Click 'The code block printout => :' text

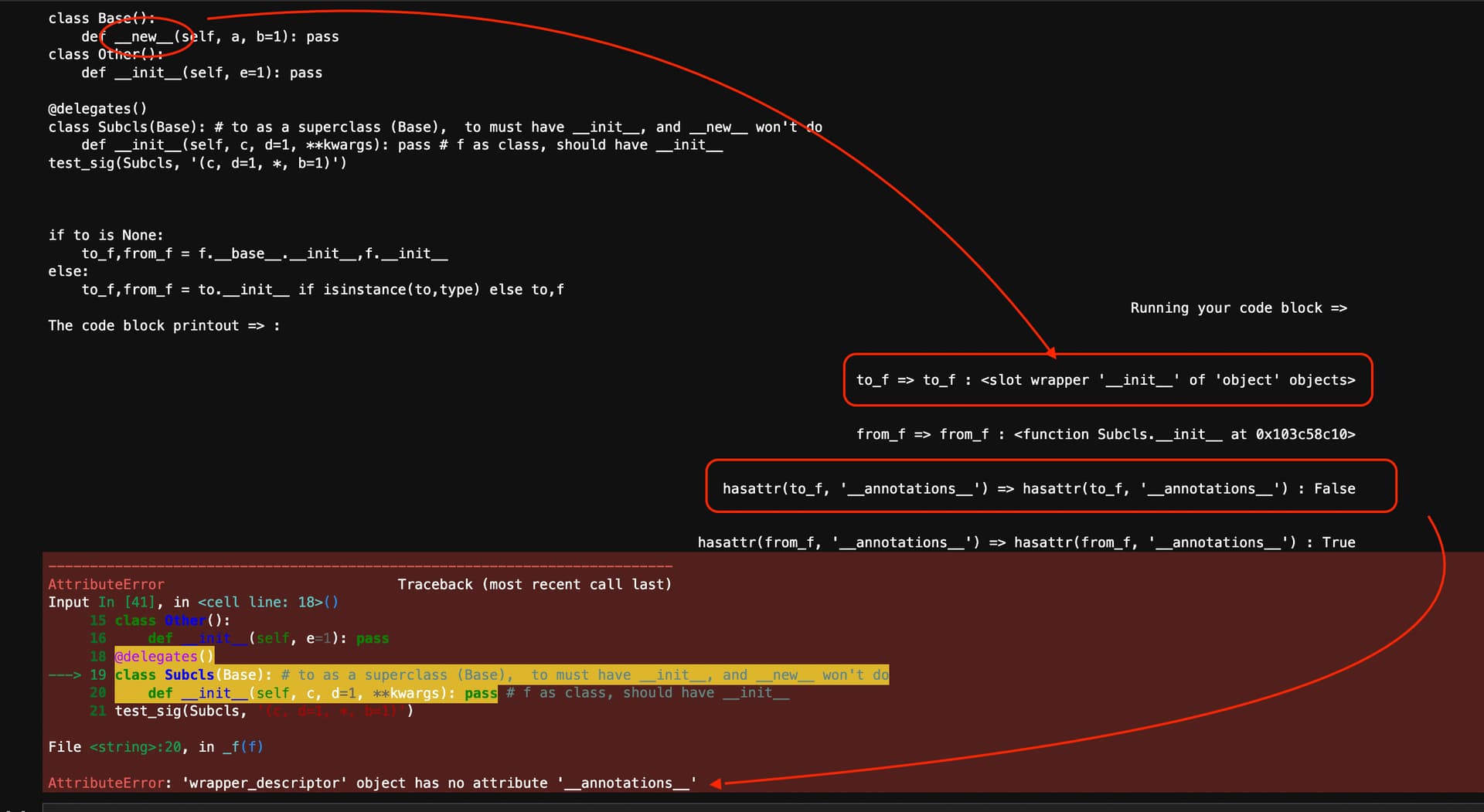pos(164,325)
